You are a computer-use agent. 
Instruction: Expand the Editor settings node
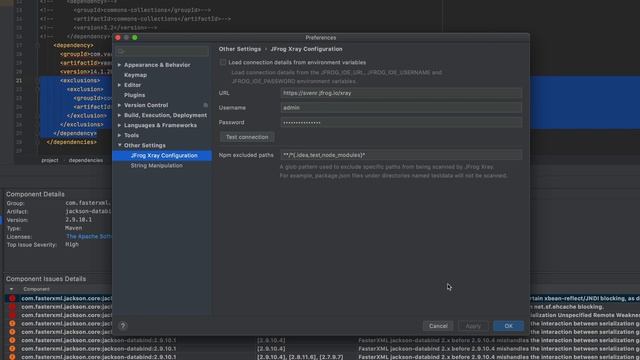coord(119,85)
